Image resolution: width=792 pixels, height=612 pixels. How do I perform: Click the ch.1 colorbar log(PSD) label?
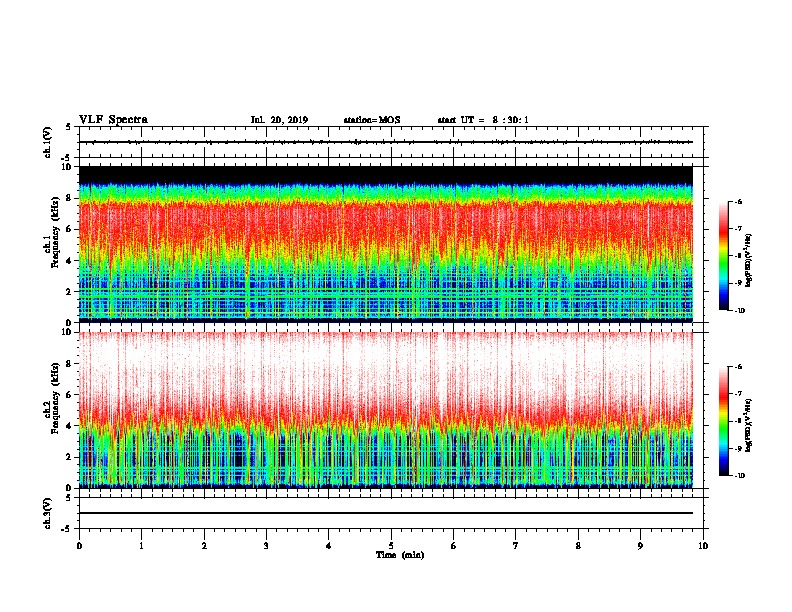pos(749,261)
